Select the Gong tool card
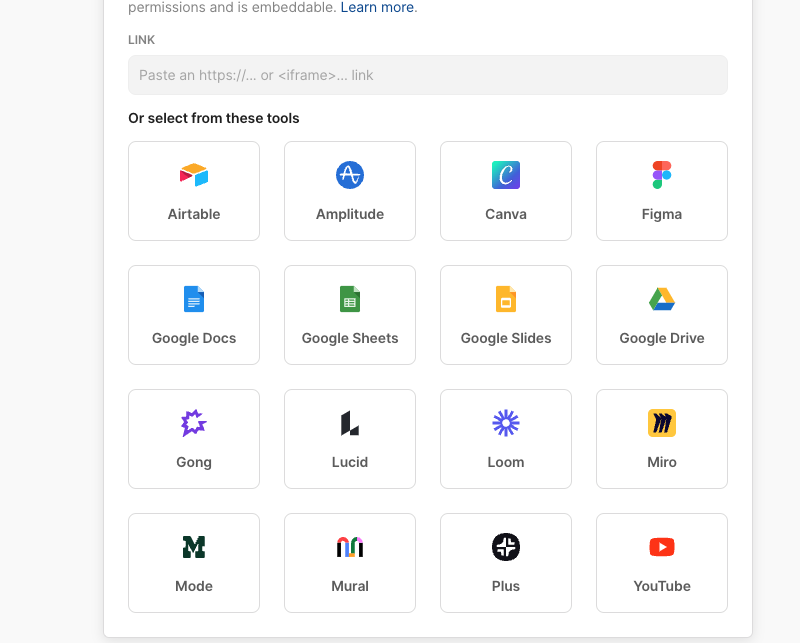 (x=194, y=439)
